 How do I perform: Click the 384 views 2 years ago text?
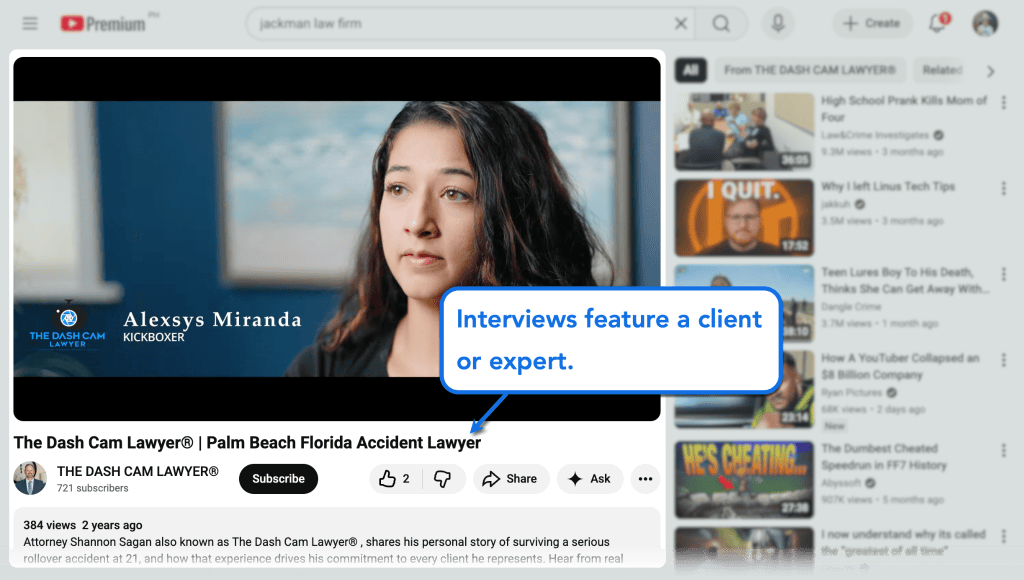tap(83, 525)
